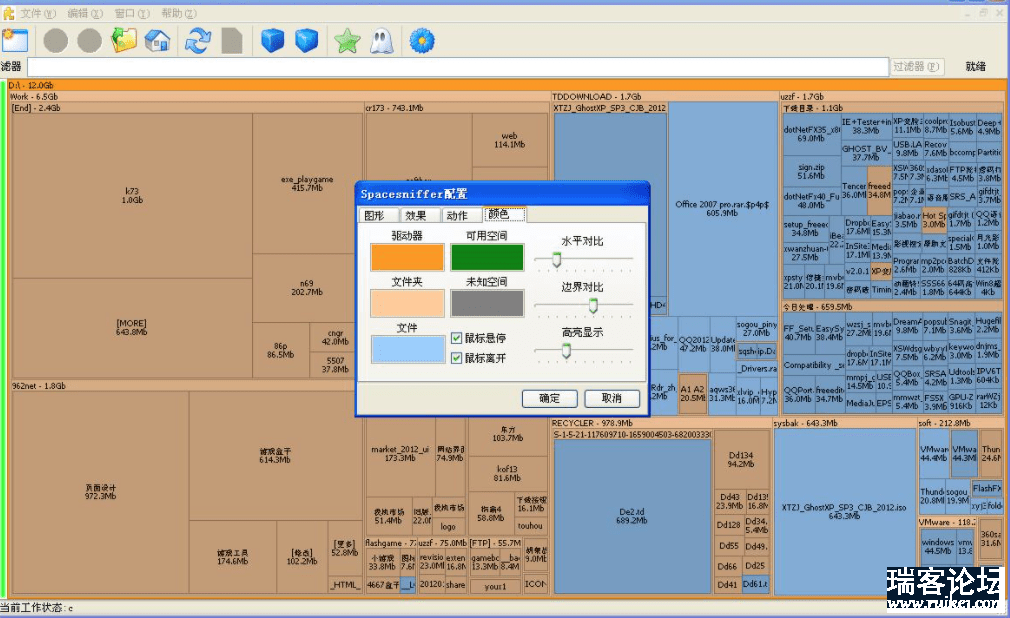1010x618 pixels.
Task: Click the Home house icon
Action: coord(157,41)
